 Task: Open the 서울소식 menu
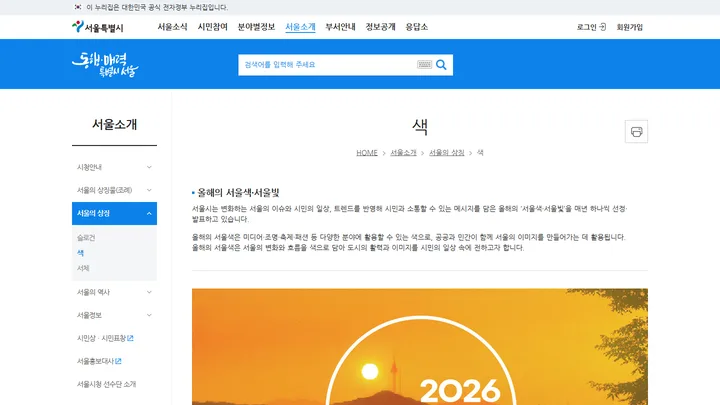[172, 27]
